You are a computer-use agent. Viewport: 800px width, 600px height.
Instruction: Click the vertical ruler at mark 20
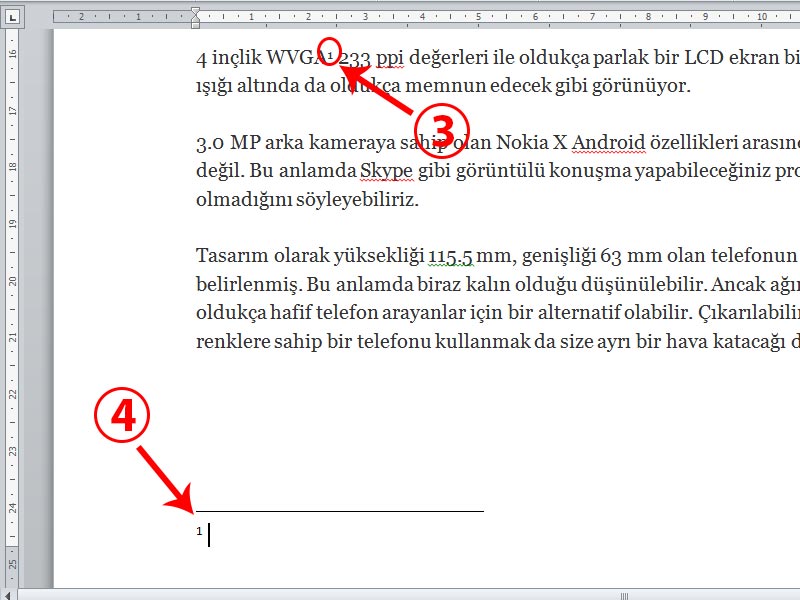point(12,281)
